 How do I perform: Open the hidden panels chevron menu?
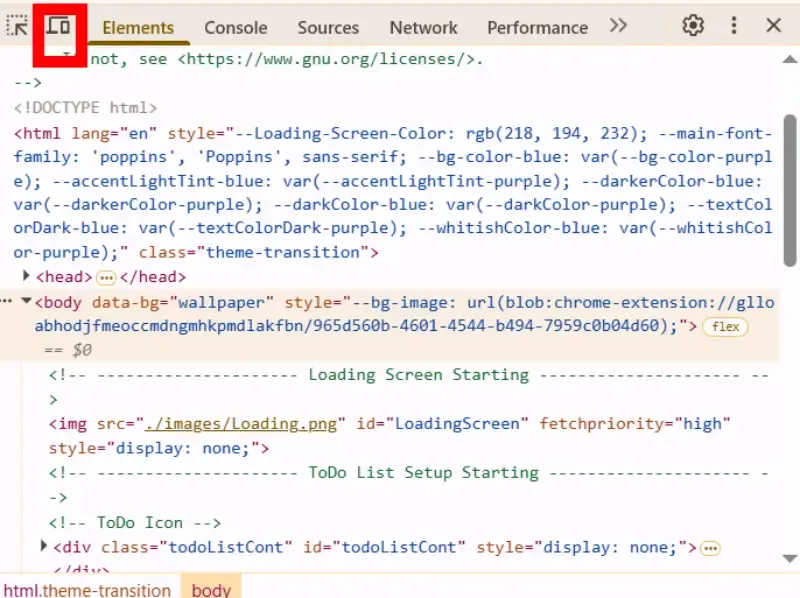(x=620, y=27)
